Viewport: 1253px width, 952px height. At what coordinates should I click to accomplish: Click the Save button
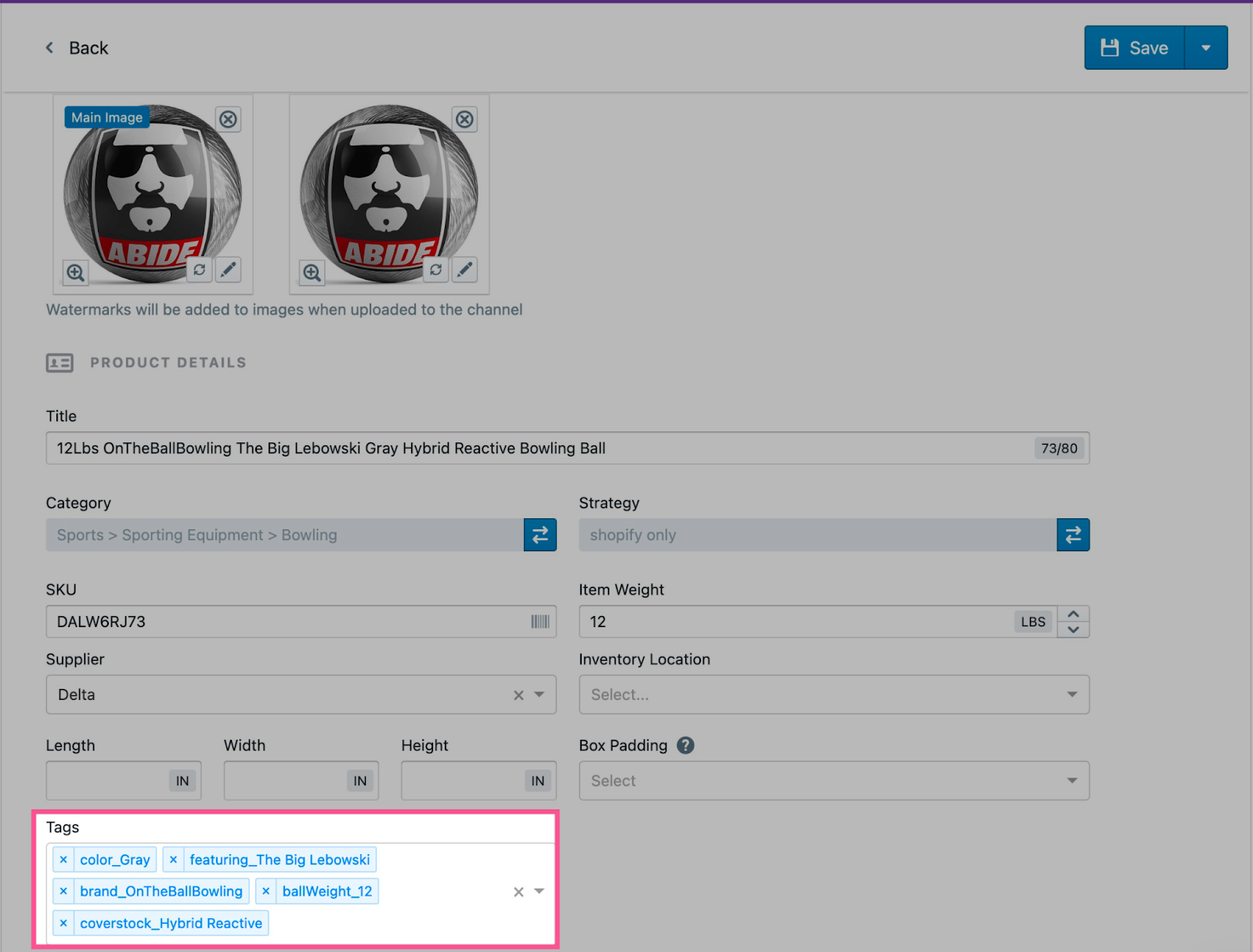(x=1134, y=48)
